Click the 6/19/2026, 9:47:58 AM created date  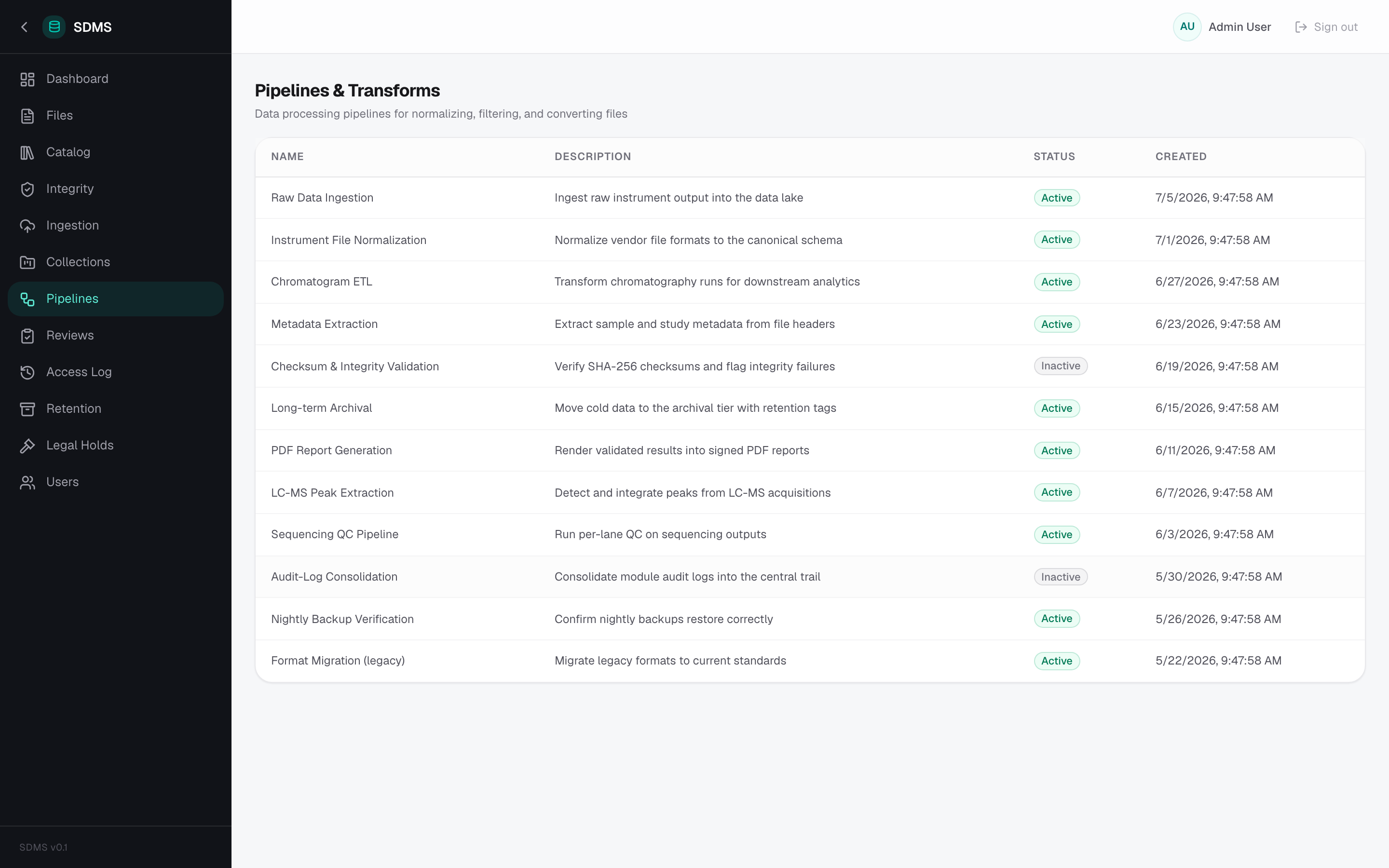[x=1217, y=367]
